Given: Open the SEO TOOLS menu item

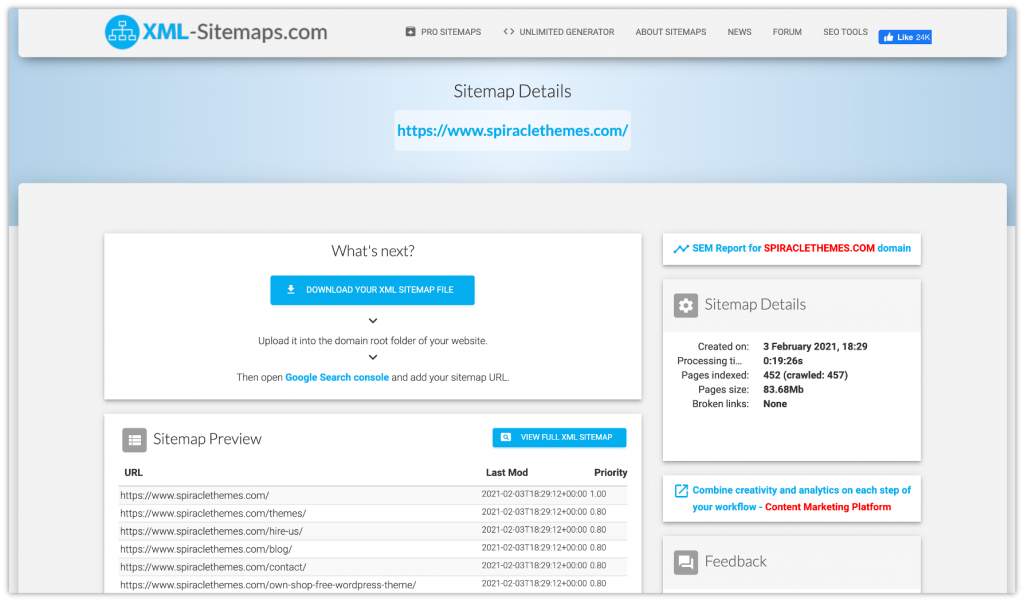Looking at the screenshot, I should click(845, 31).
